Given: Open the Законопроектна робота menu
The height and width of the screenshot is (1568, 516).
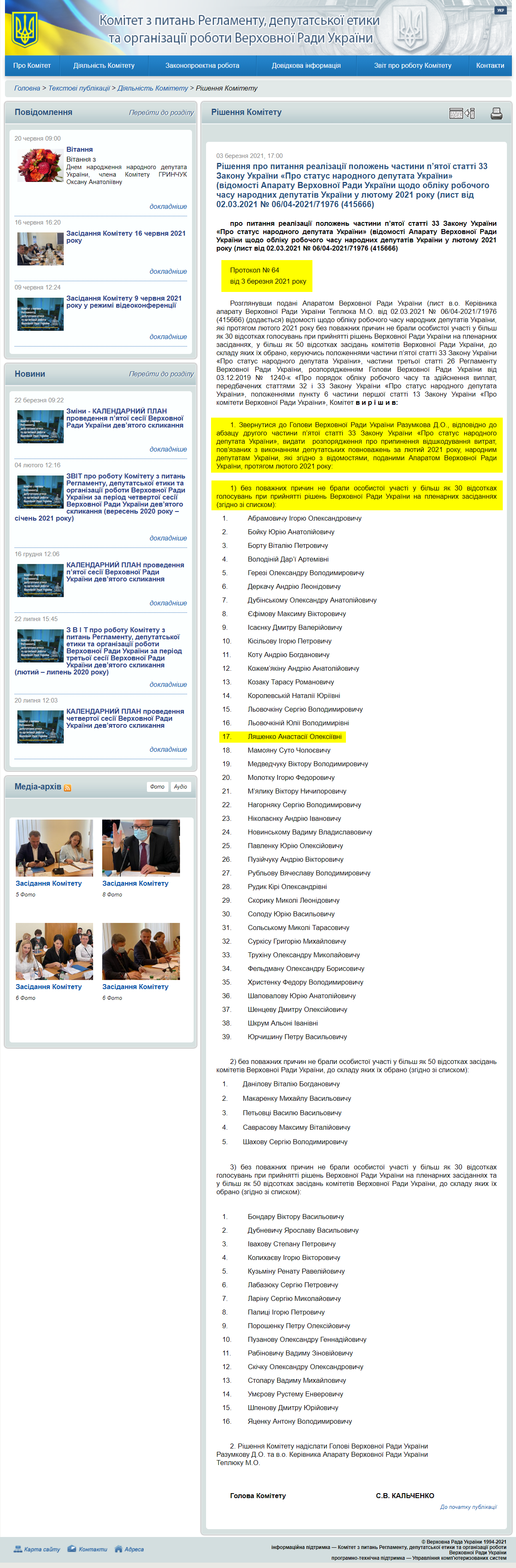Looking at the screenshot, I should [202, 66].
